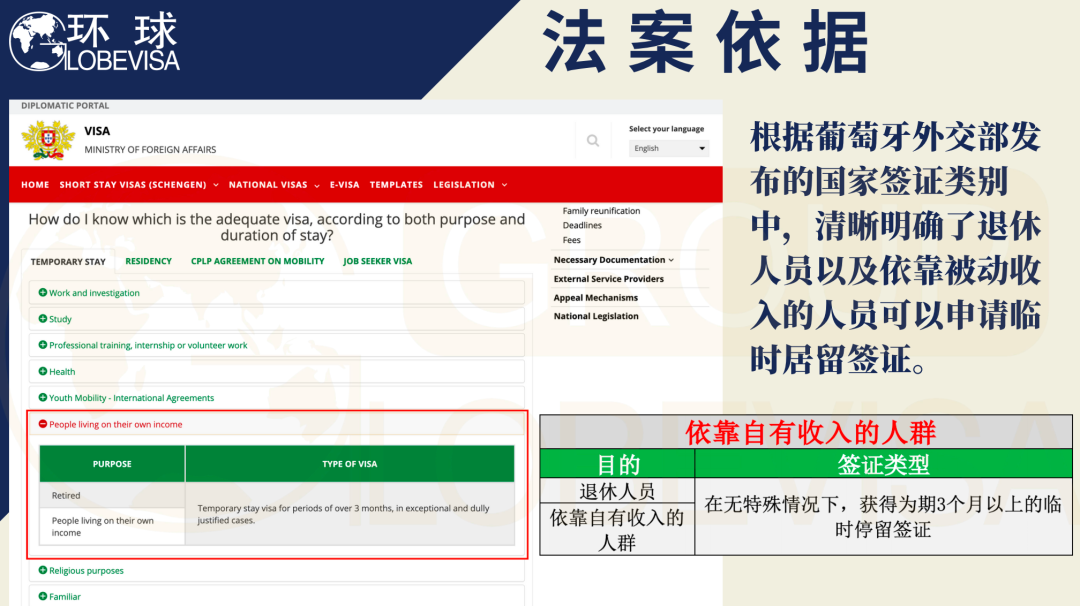
Task: Expand the Religious purposes section
Action: 276,570
